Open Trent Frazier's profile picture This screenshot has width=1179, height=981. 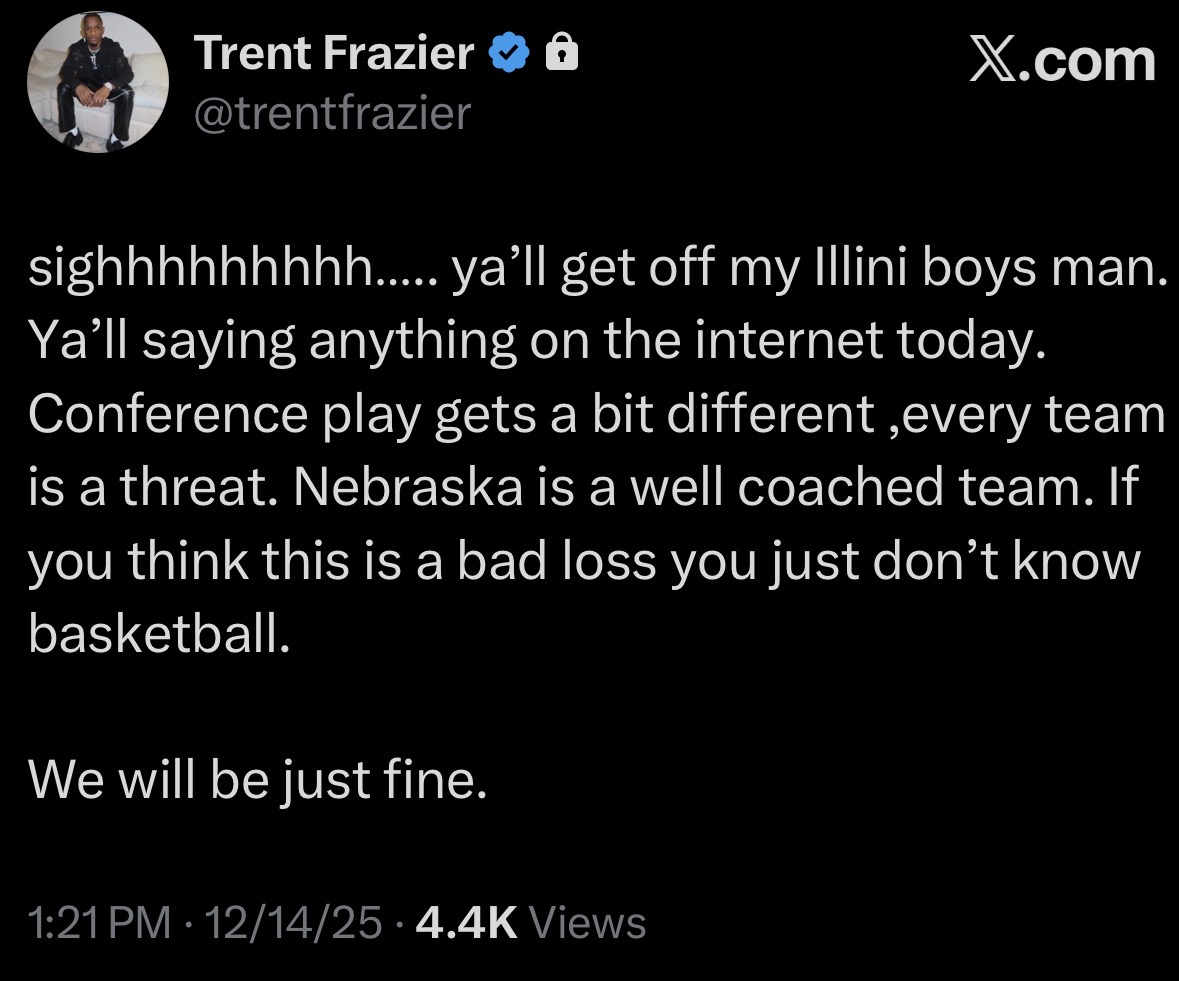point(98,84)
